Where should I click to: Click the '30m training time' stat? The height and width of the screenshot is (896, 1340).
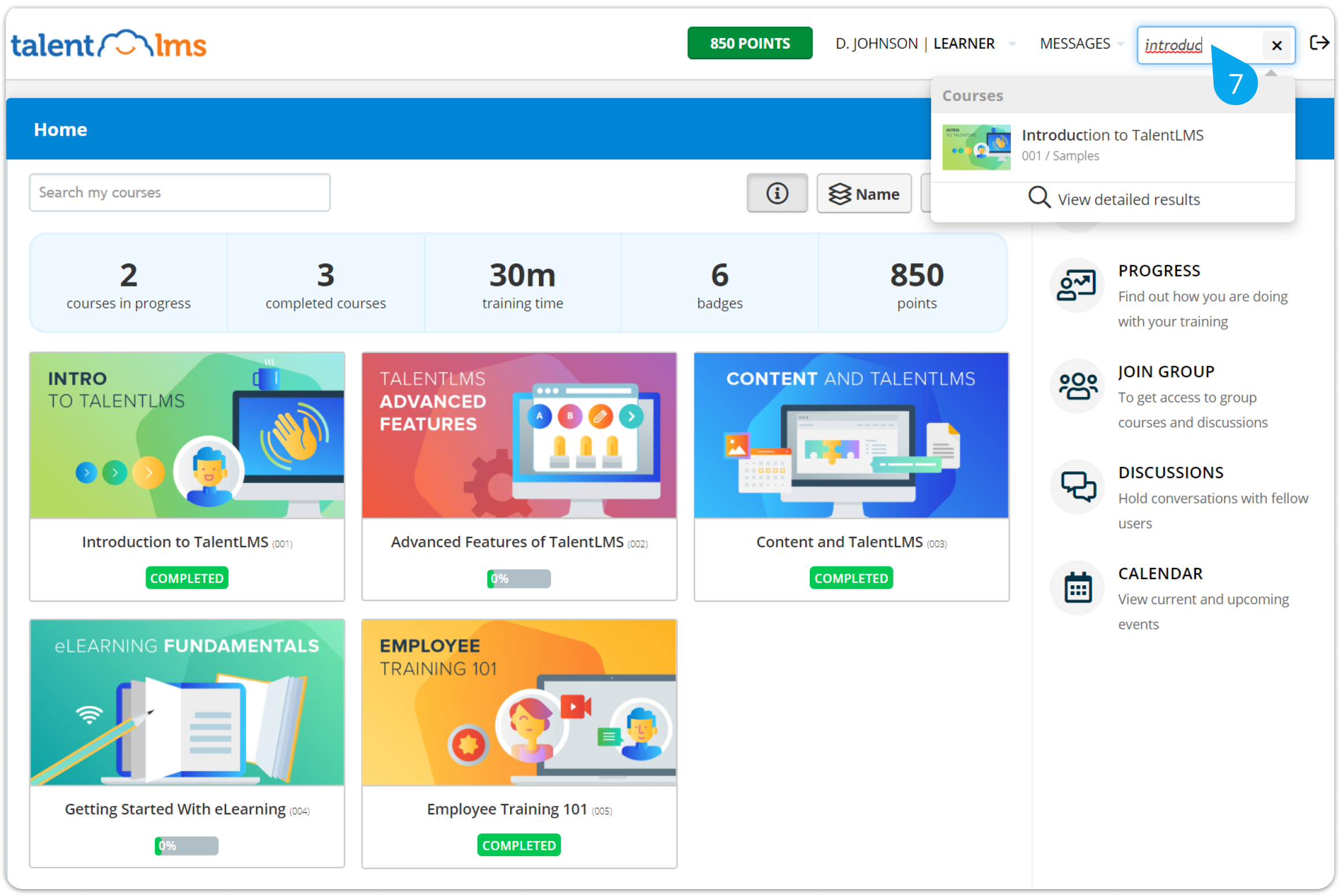coord(523,284)
